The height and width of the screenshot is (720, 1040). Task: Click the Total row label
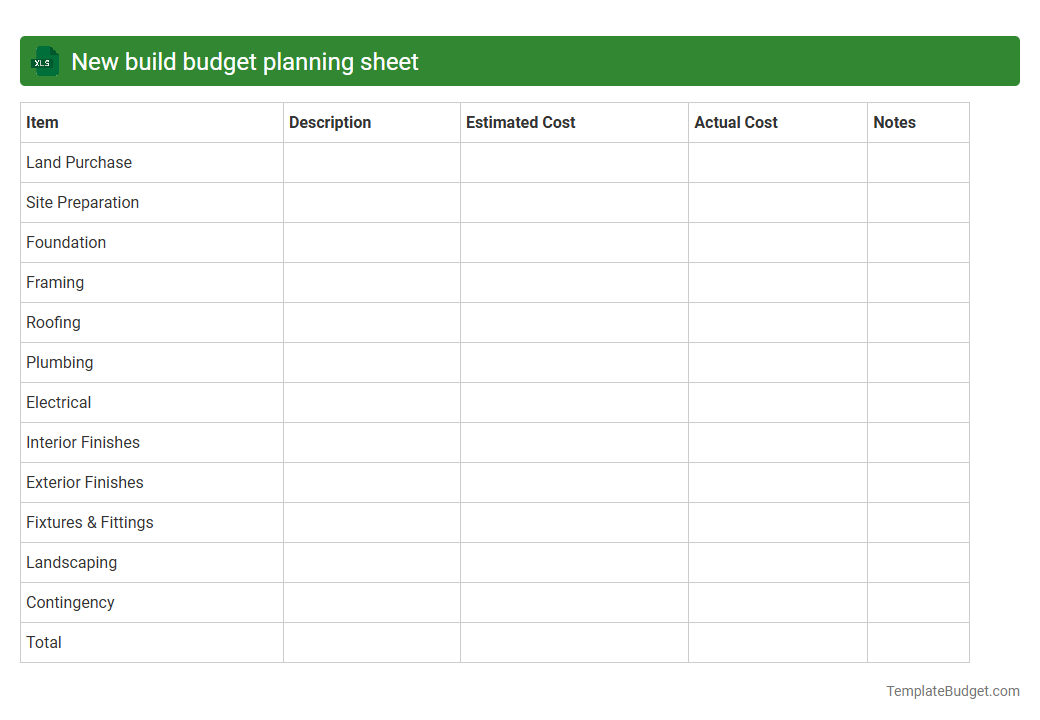43,642
